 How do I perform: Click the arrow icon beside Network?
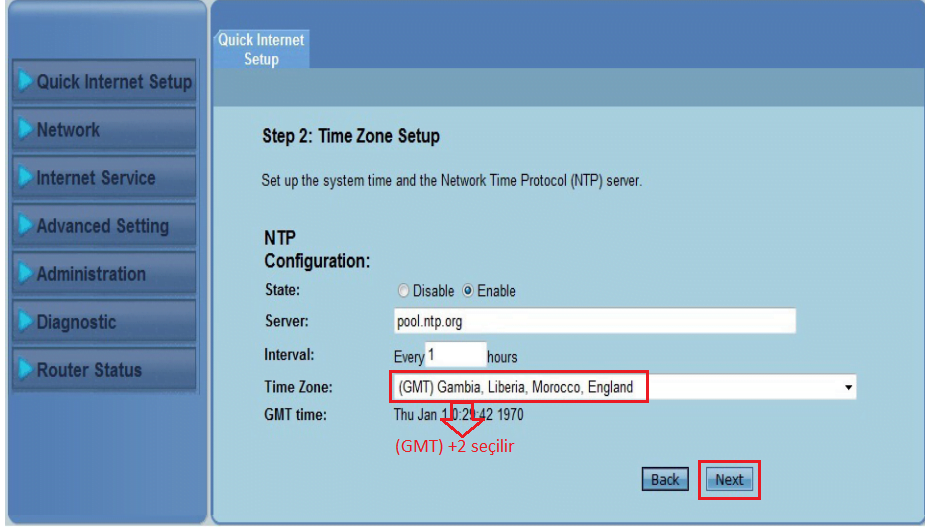(x=25, y=129)
